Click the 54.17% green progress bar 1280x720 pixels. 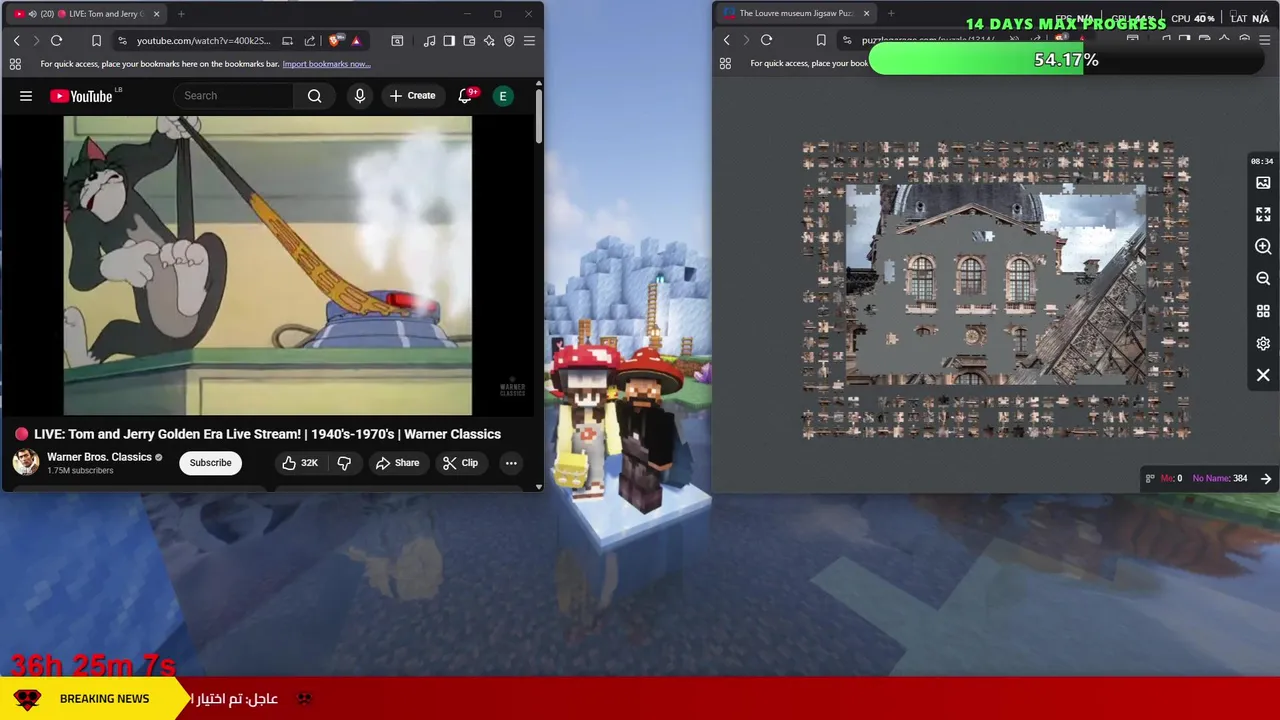(x=1066, y=60)
